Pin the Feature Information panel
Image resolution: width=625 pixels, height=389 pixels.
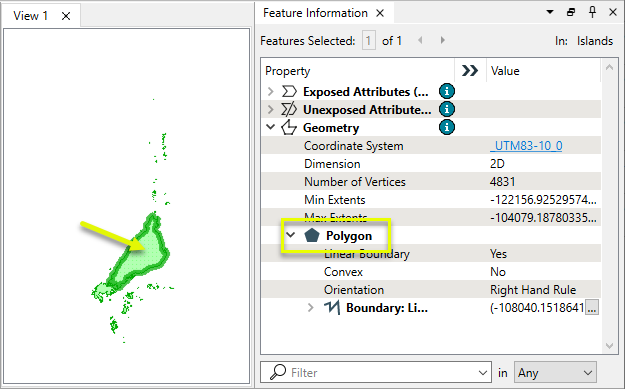tap(592, 12)
